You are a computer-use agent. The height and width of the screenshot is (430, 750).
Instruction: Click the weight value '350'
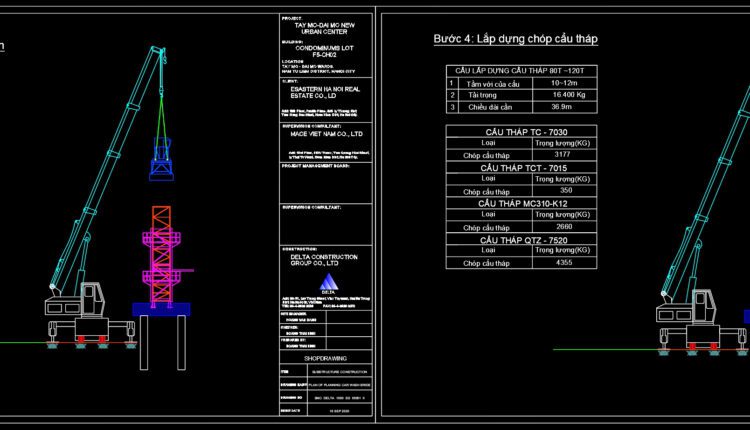coord(566,190)
